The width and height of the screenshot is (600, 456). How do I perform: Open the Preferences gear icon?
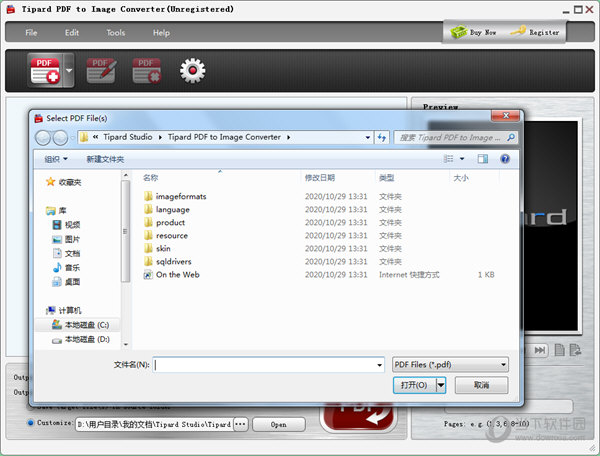tap(192, 70)
